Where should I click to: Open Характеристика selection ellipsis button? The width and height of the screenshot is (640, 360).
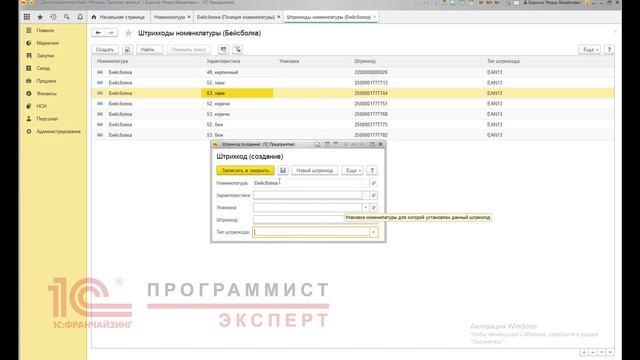tap(366, 196)
